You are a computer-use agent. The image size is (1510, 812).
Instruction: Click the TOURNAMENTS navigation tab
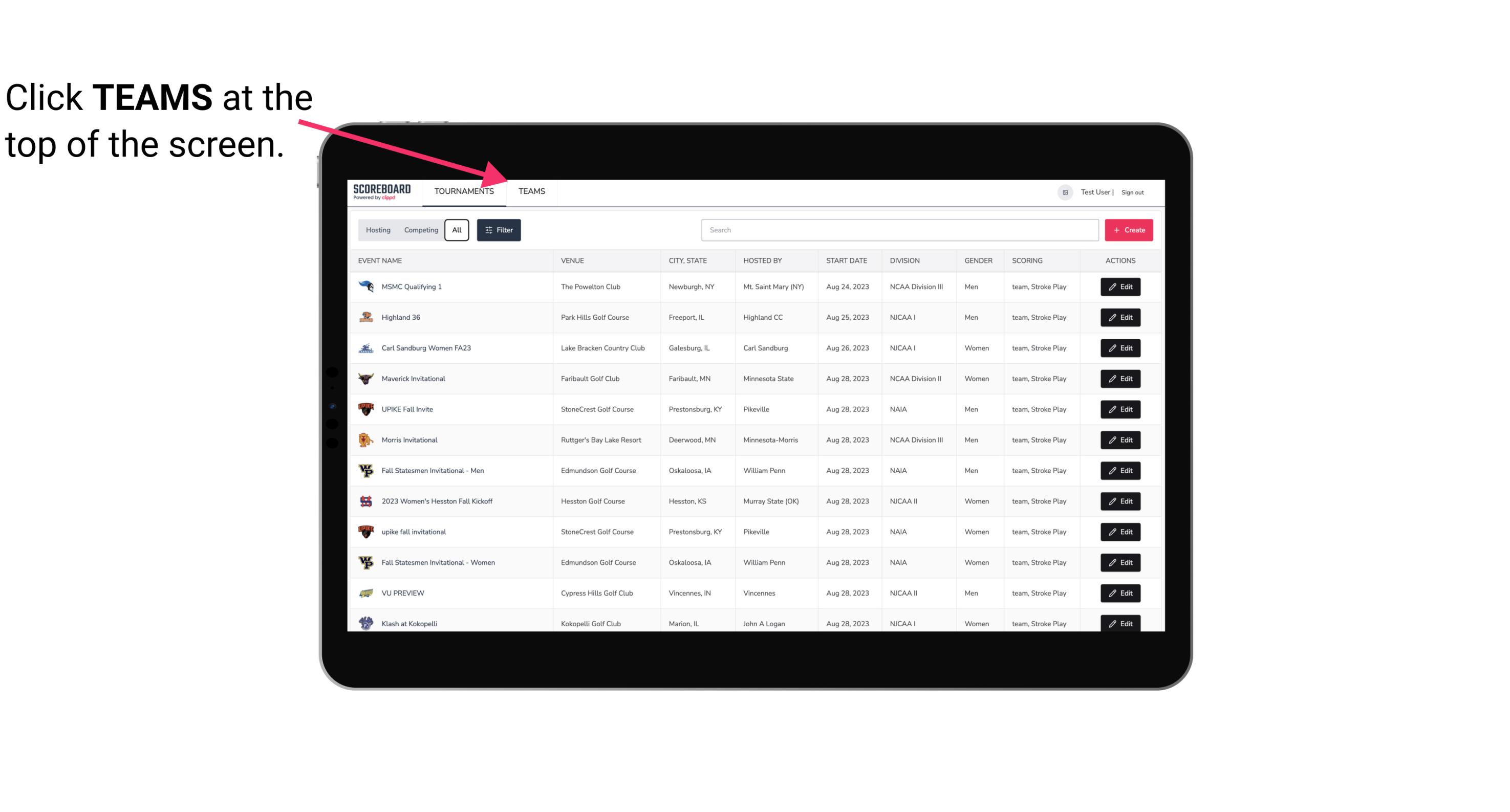464,191
